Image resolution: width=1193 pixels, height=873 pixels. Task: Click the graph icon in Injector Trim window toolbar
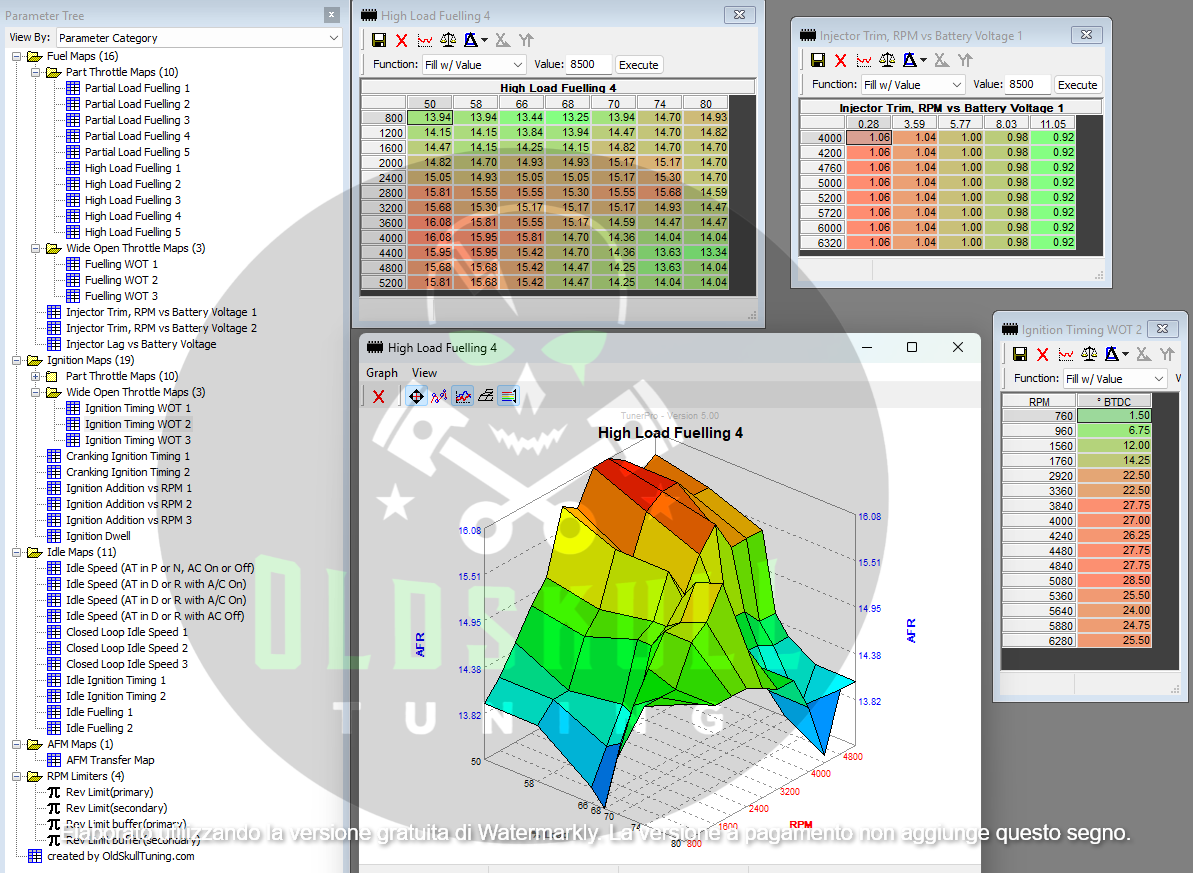coord(864,60)
